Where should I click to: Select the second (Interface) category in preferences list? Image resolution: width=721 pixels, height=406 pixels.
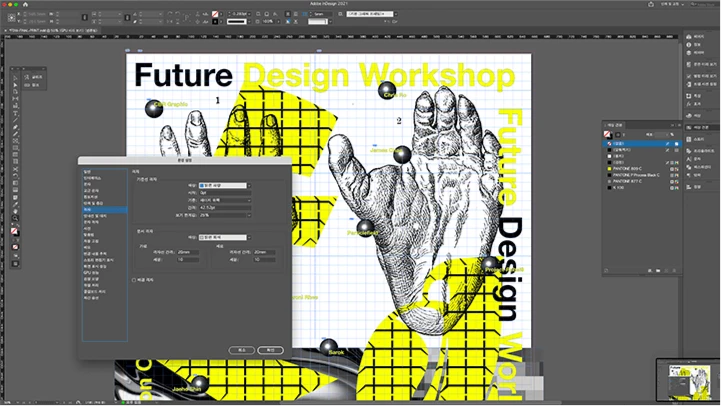pos(104,178)
